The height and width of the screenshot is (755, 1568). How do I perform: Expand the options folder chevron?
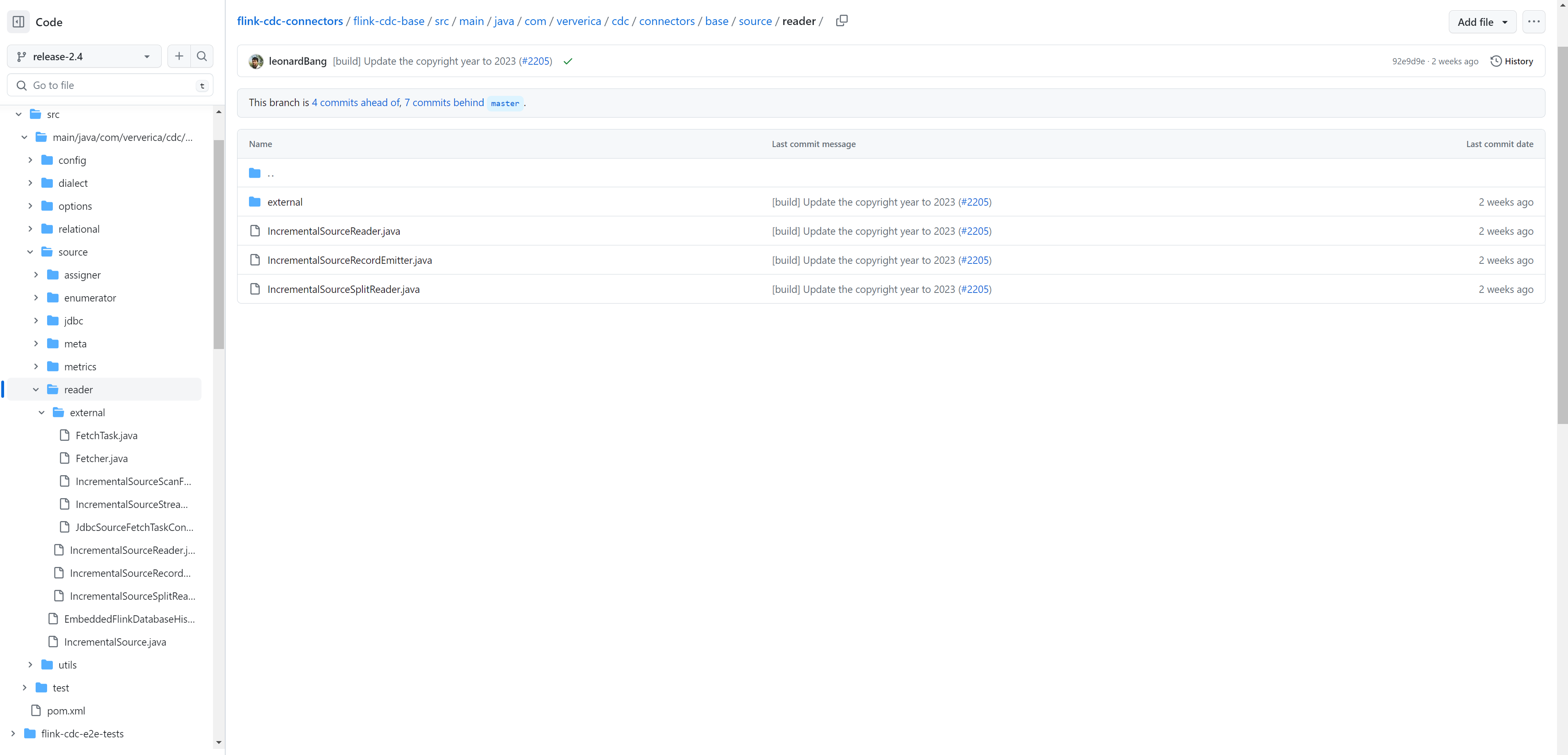coord(30,206)
